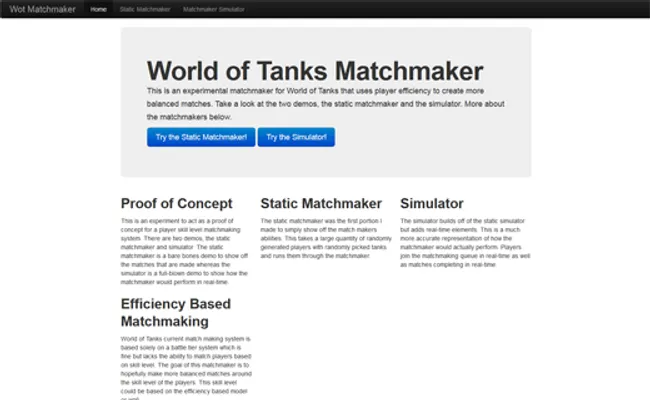Click empty navbar area right of Matchmaker Simulator
650x400 pixels.
point(450,9)
